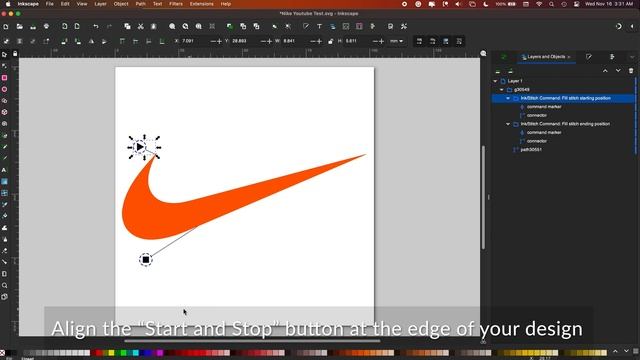Move selected object down in layers

[x=618, y=71]
